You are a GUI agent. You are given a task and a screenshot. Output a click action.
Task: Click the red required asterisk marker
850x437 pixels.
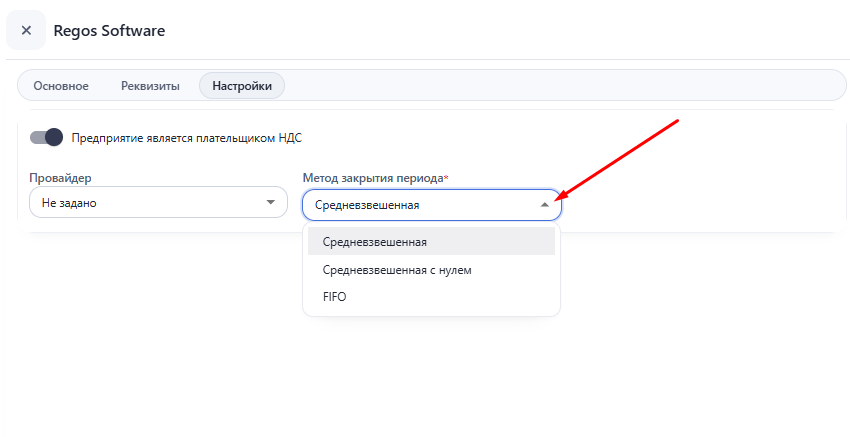click(x=446, y=177)
